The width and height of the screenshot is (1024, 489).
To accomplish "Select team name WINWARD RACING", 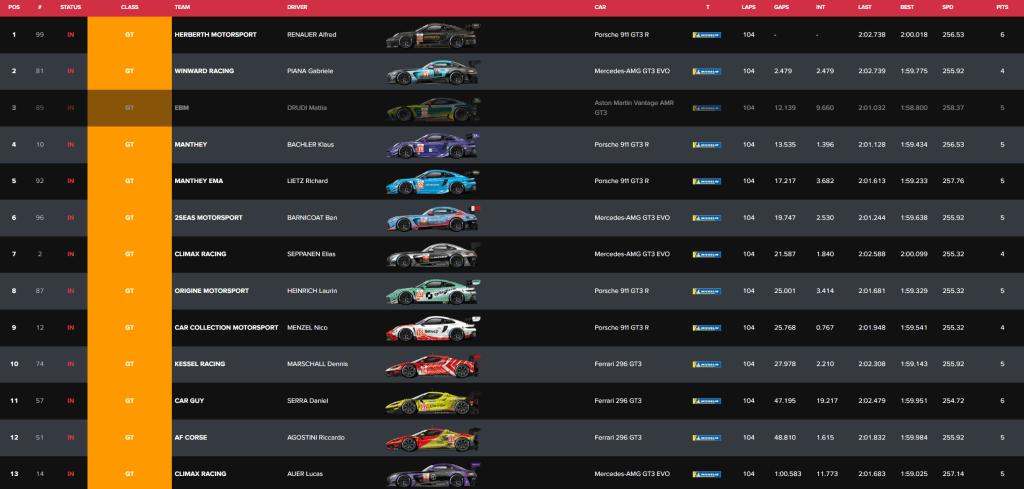I will (x=204, y=71).
